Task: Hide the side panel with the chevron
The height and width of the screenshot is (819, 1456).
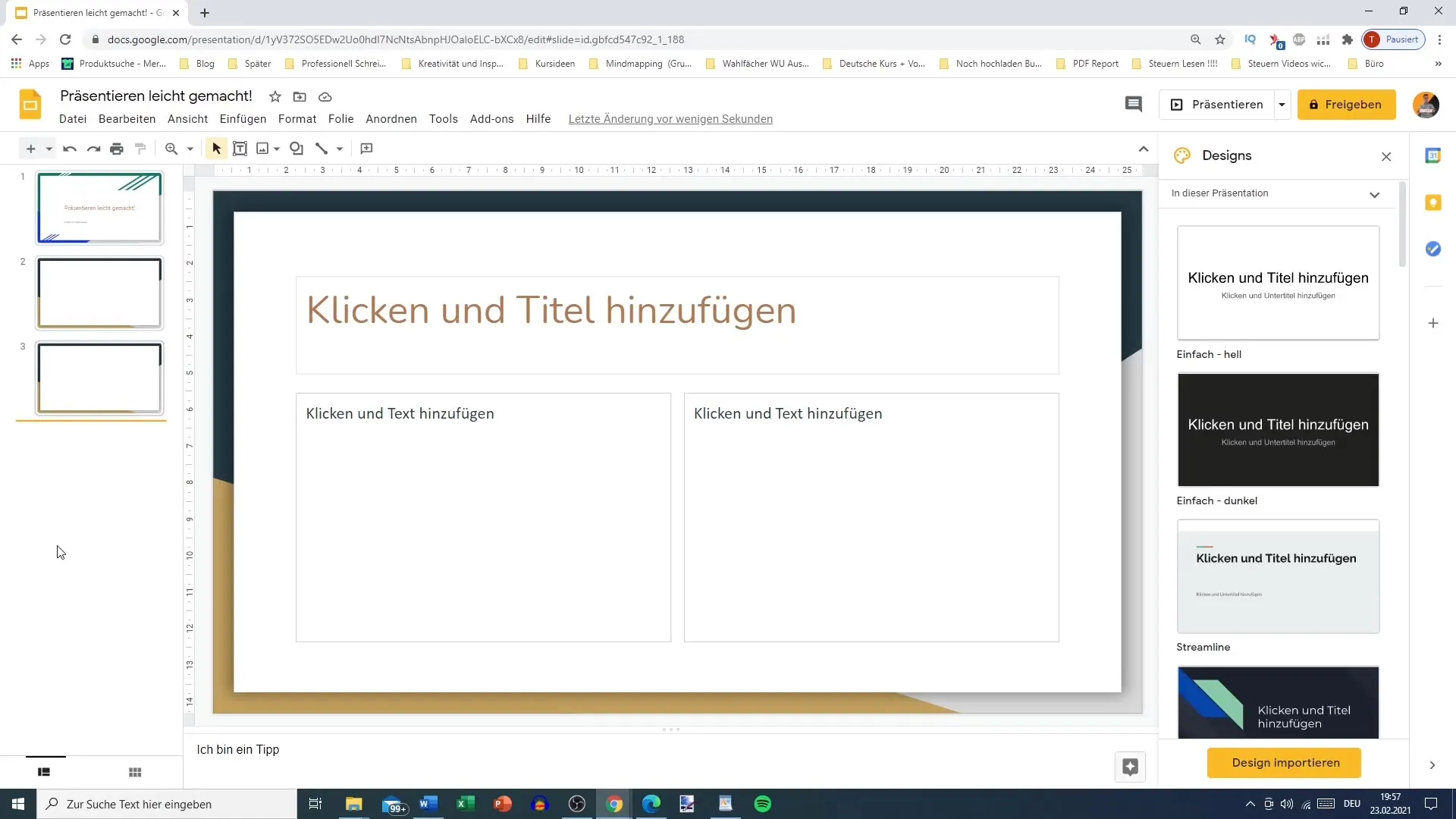Action: pos(1432,765)
